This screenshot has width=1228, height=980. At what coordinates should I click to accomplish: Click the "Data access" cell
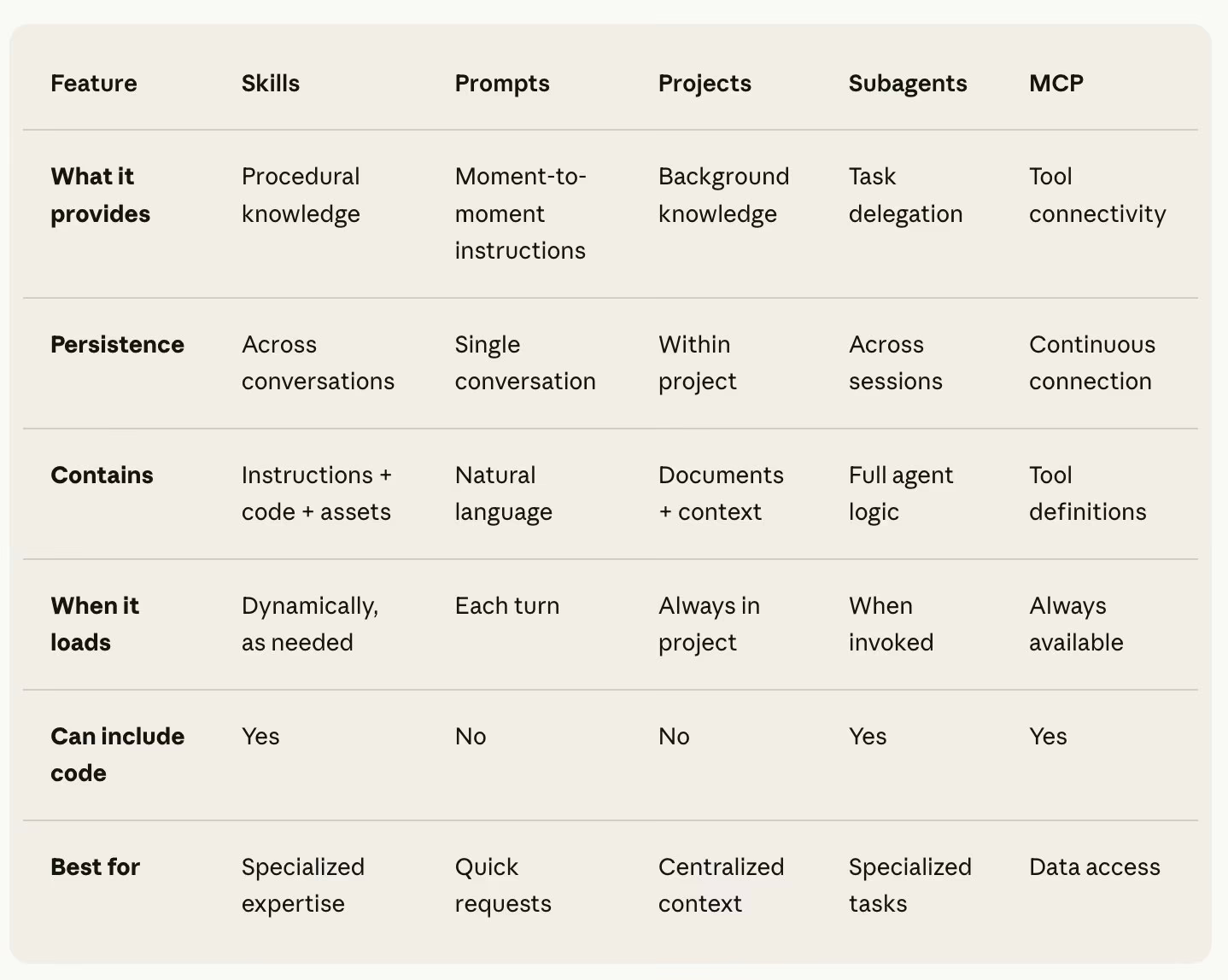tap(1094, 867)
